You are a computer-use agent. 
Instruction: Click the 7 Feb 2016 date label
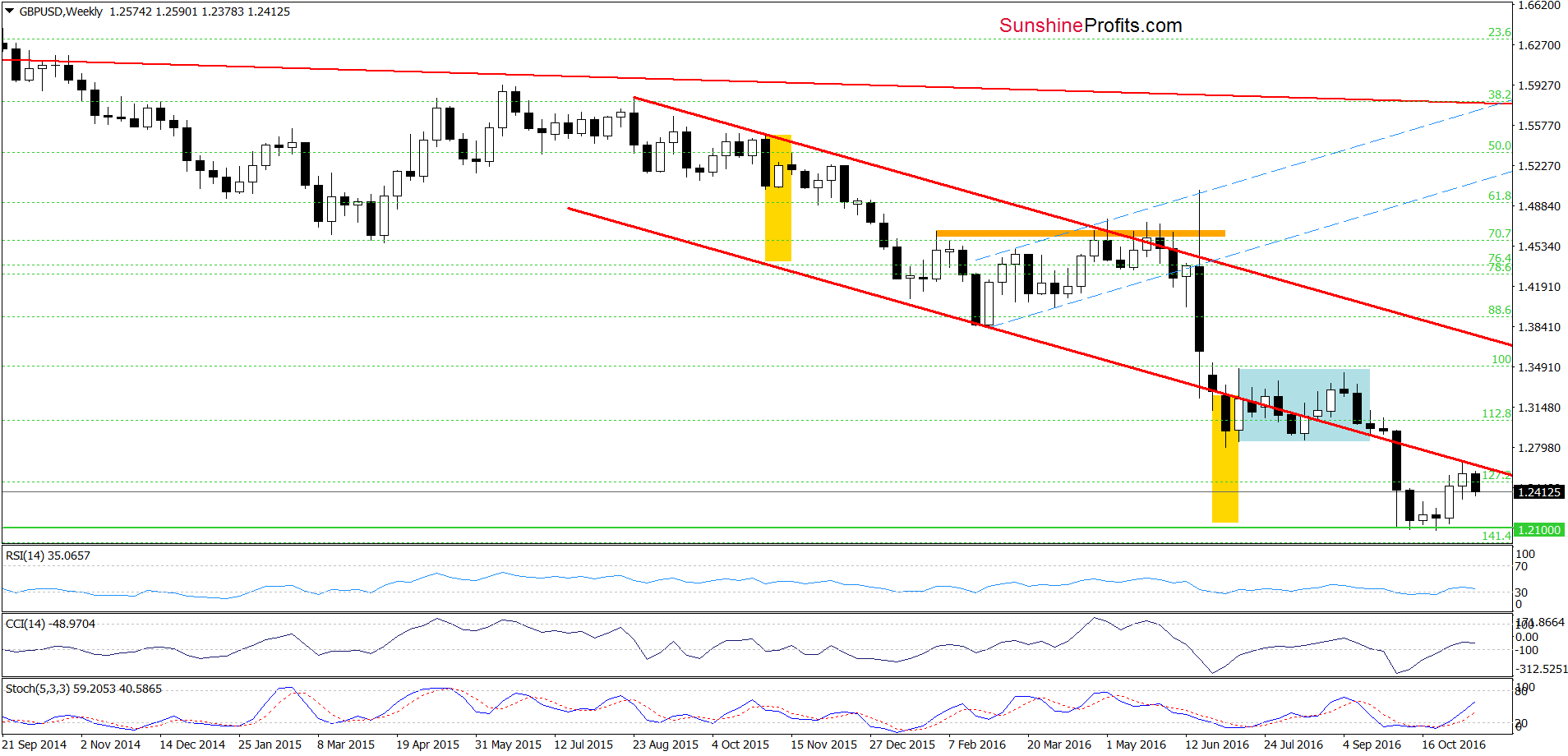(x=977, y=744)
